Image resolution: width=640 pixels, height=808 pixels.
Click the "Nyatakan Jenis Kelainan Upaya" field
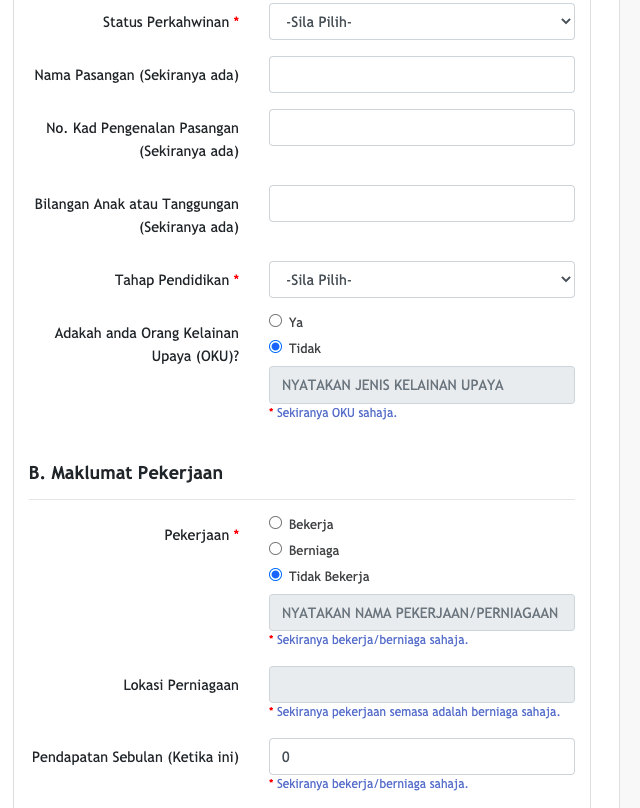coord(421,385)
